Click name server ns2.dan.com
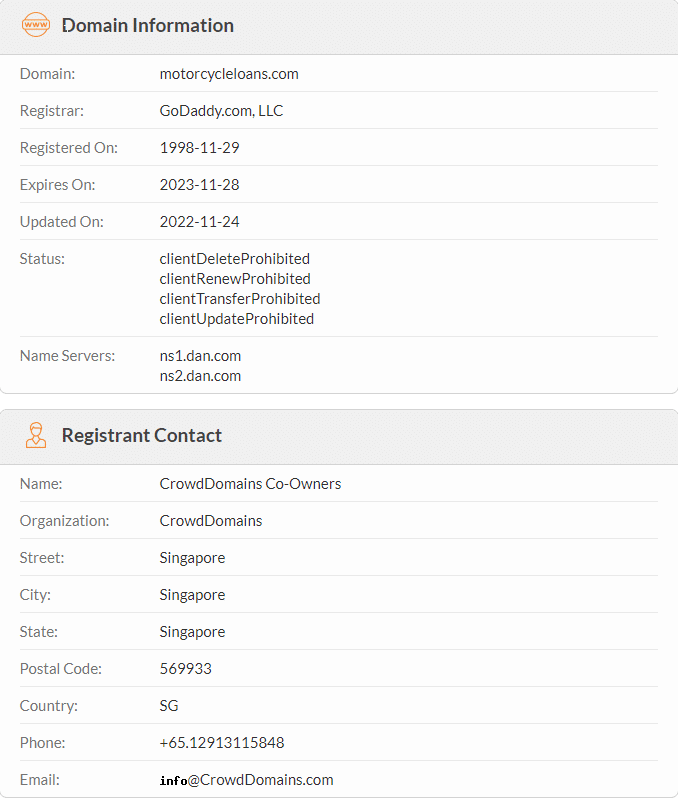 200,376
